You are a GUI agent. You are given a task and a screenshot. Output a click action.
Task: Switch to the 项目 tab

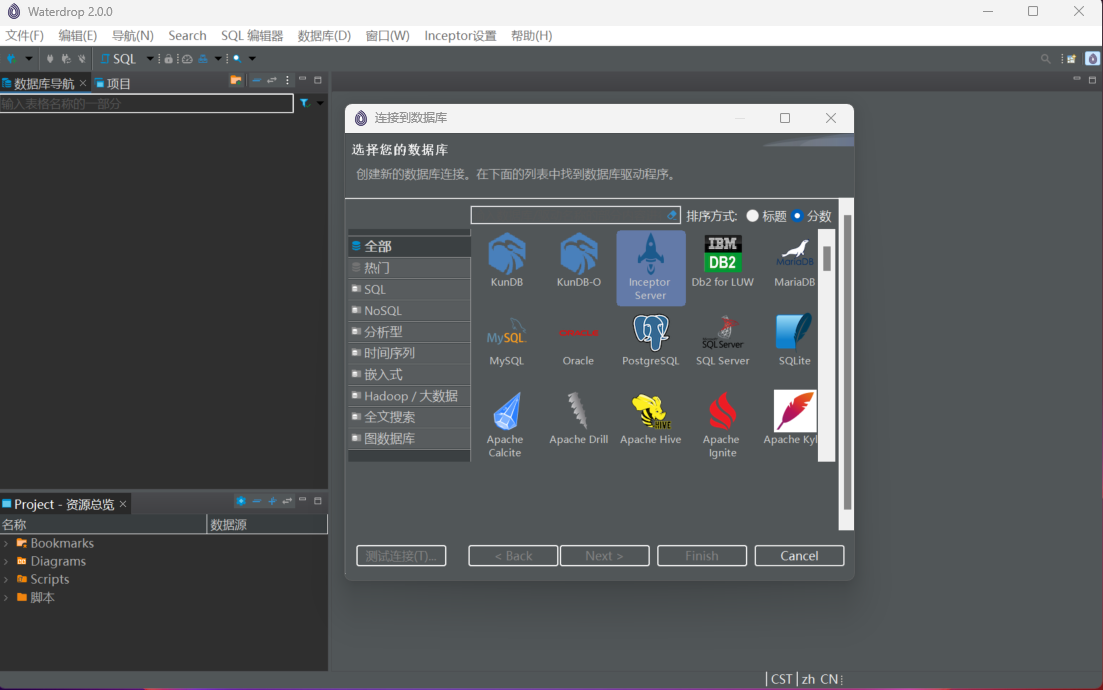pyautogui.click(x=113, y=84)
